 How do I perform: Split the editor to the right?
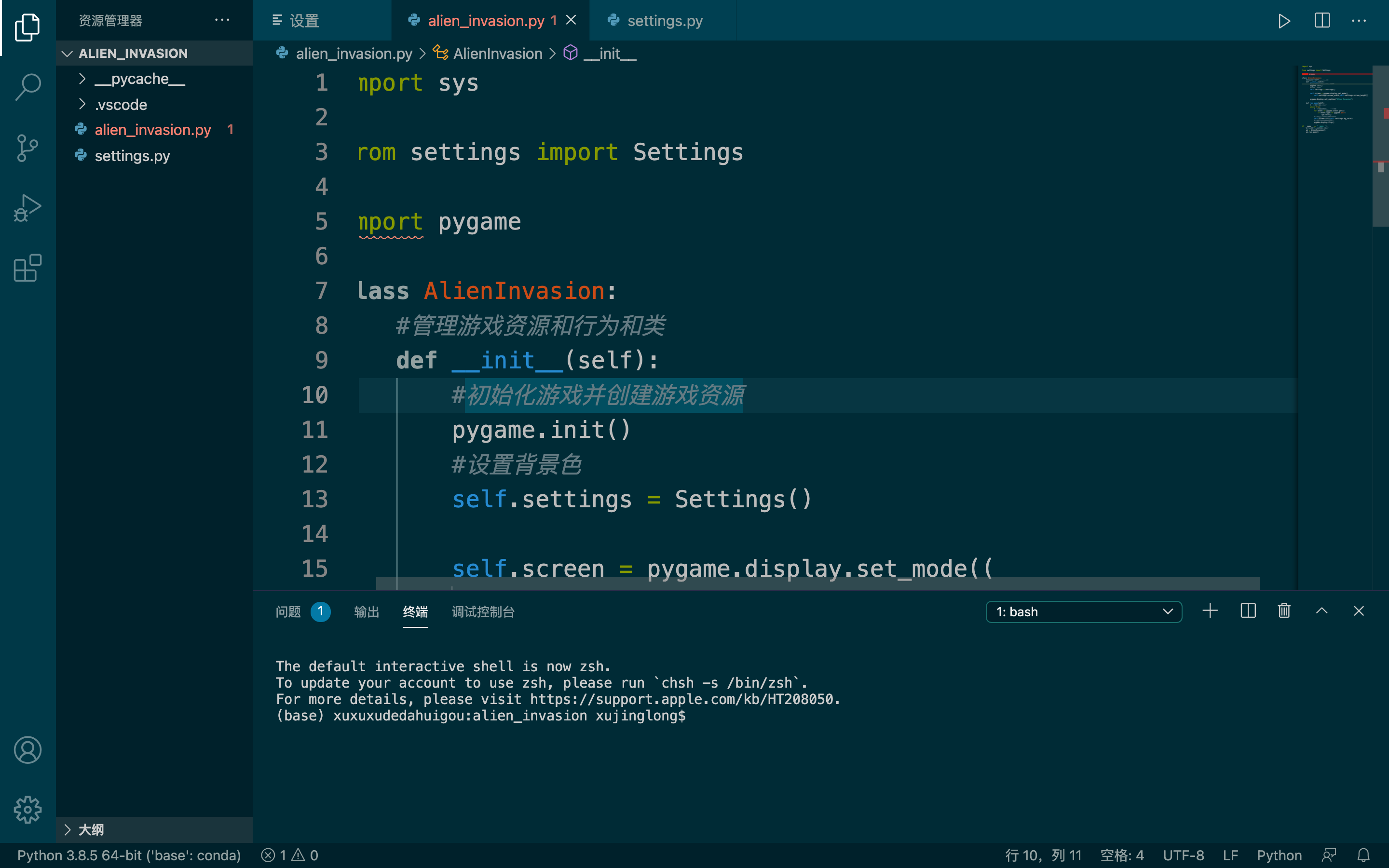(x=1322, y=21)
